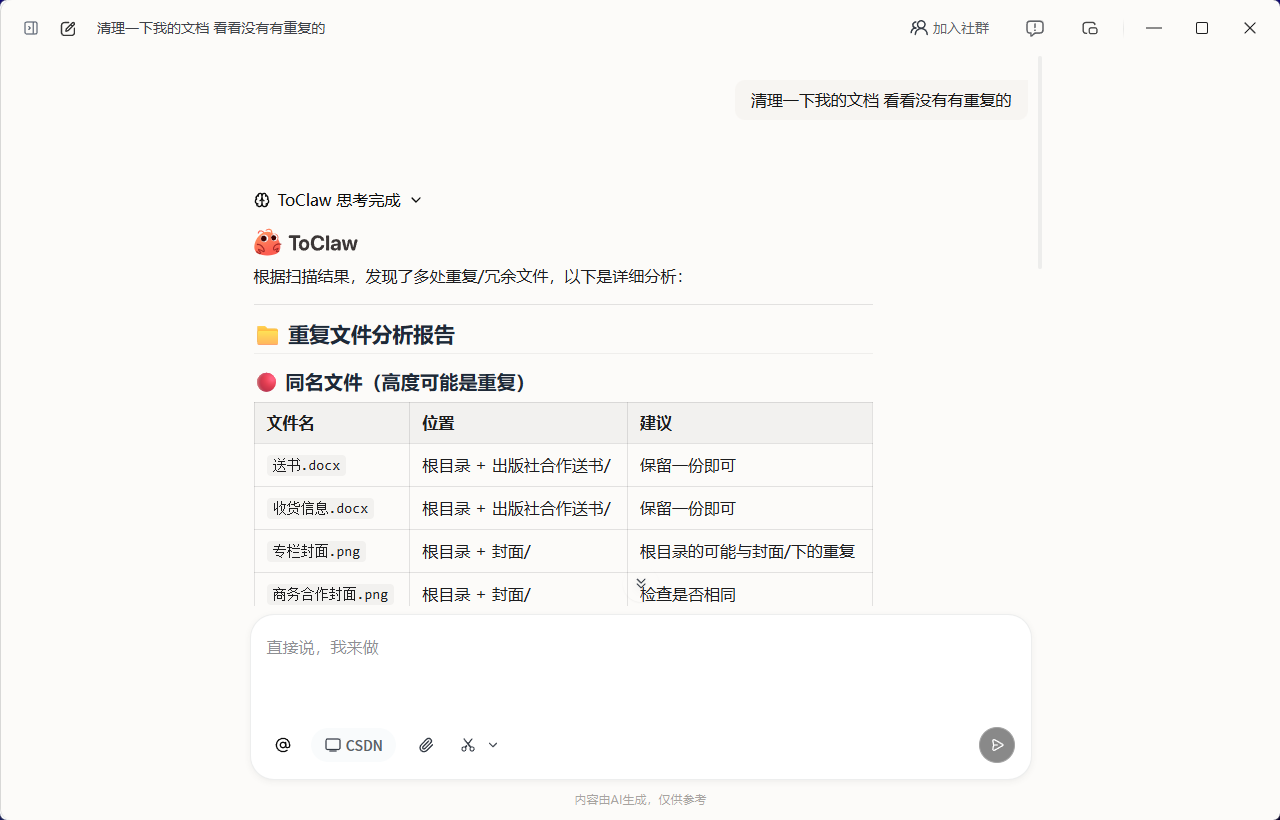Attach a file with the paperclip icon
Image resolution: width=1280 pixels, height=820 pixels.
click(426, 745)
